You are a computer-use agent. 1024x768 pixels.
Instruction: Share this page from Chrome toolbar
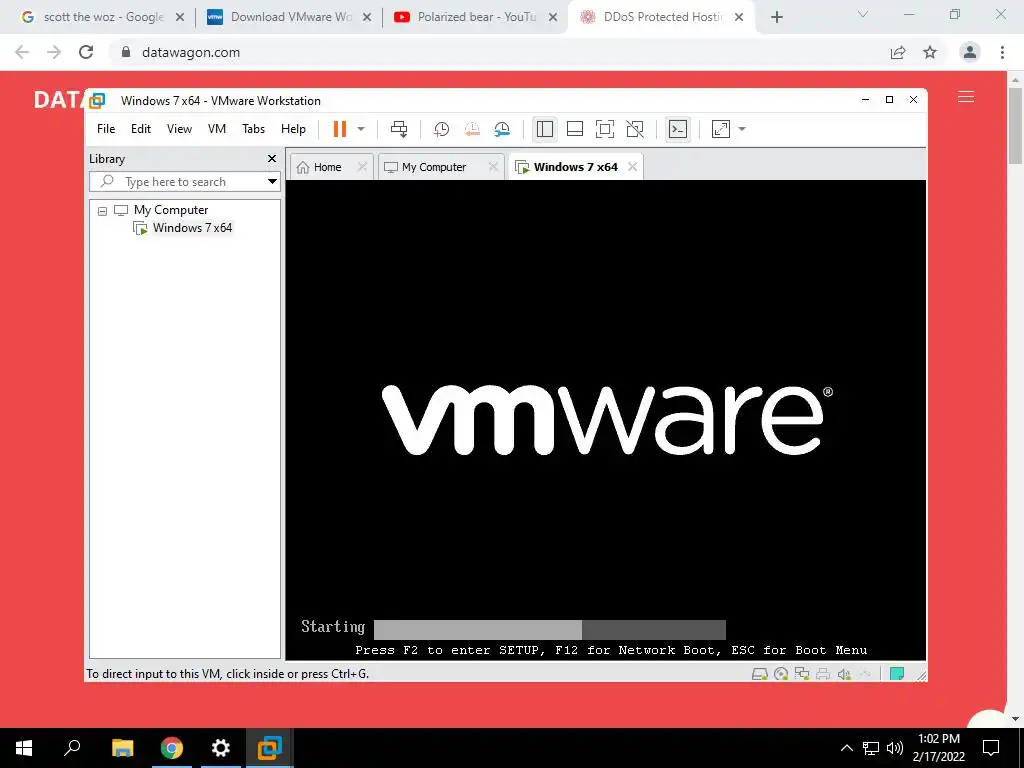898,52
